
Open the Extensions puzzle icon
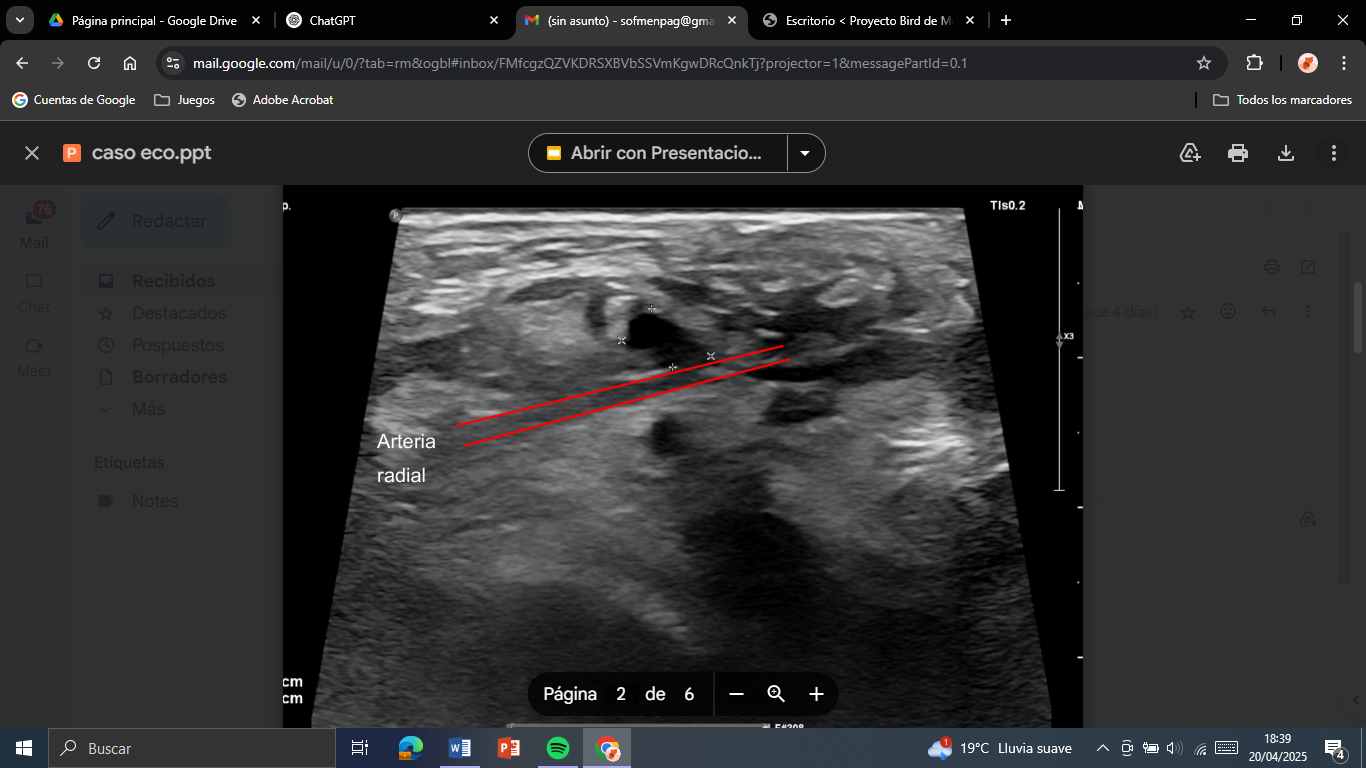pyautogui.click(x=1254, y=63)
